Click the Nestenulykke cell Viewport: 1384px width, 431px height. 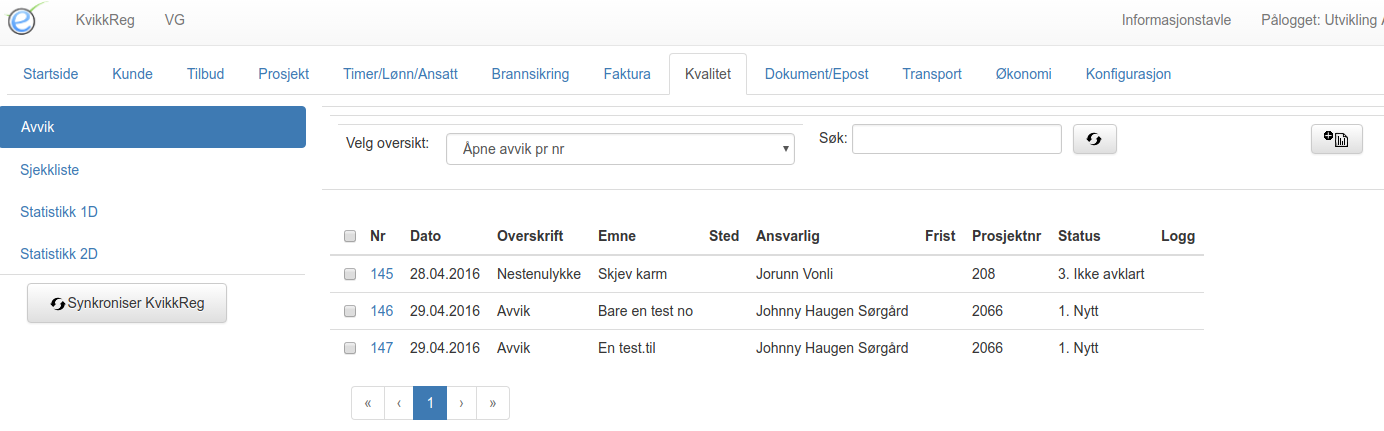[539, 274]
